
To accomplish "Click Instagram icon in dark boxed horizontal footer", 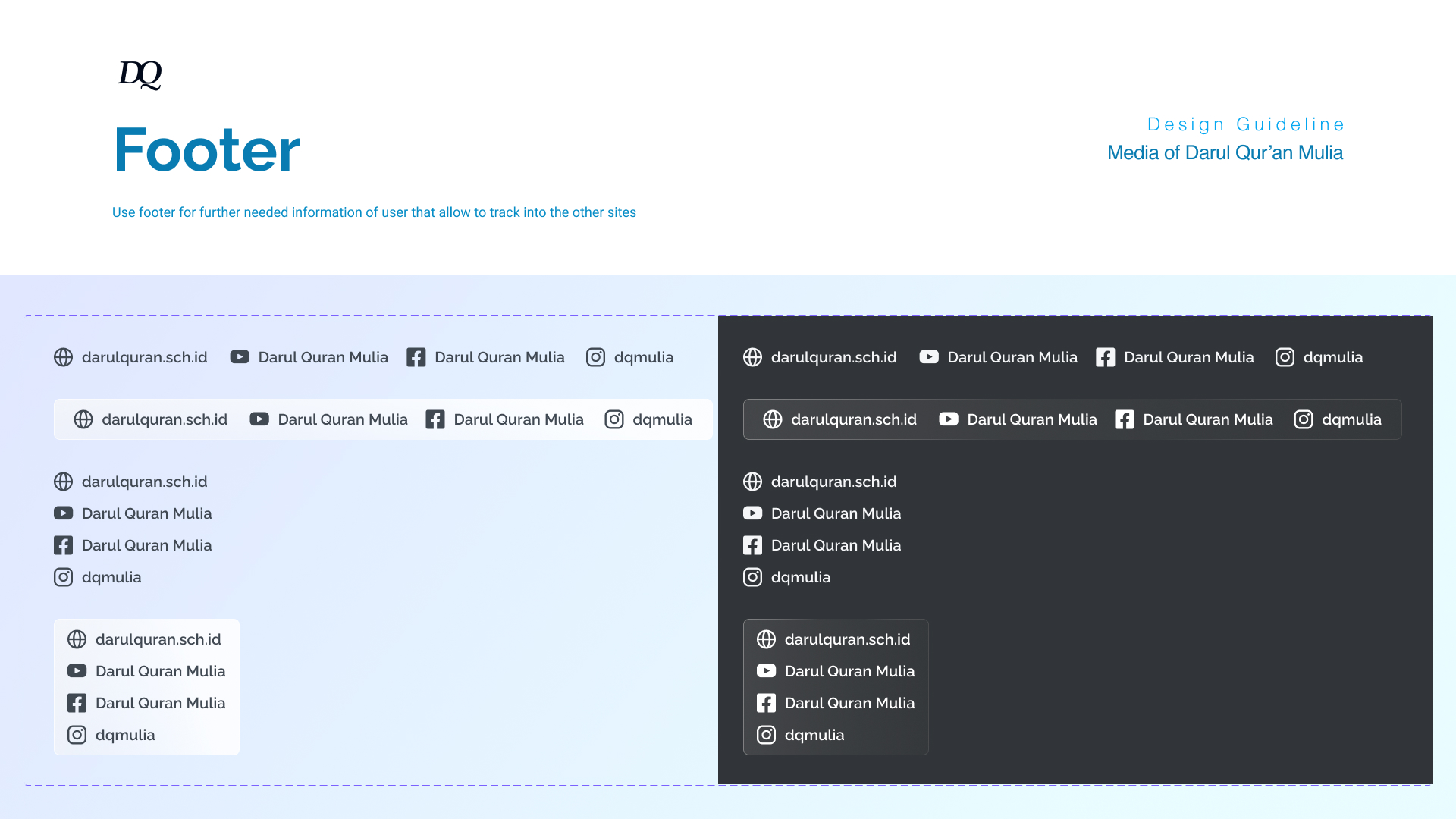I will click(x=1303, y=419).
